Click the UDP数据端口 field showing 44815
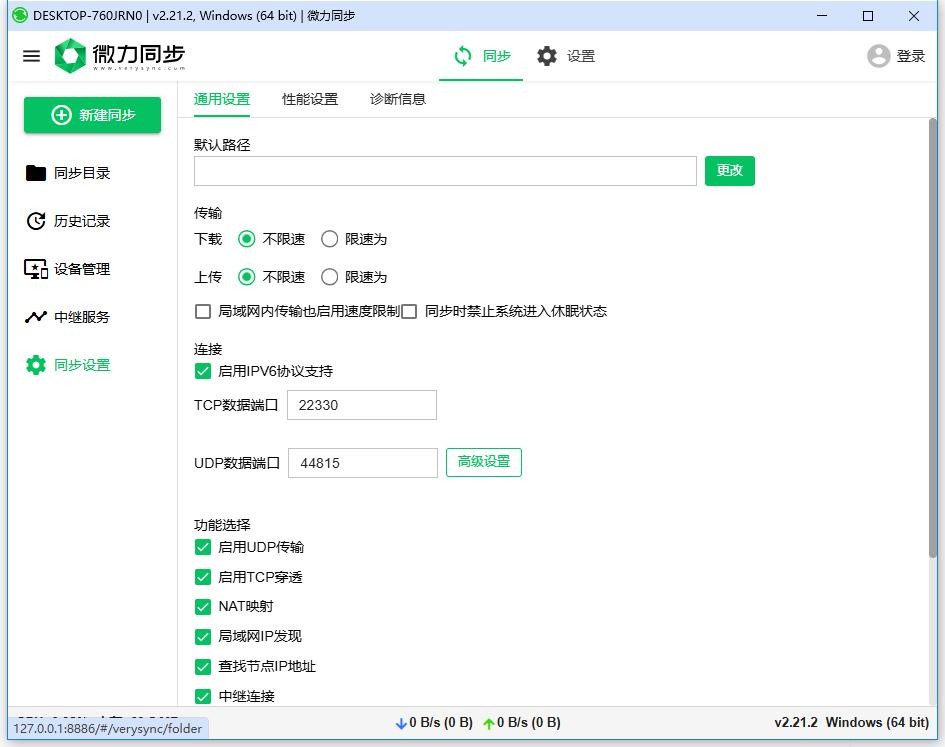The image size is (945, 747). (363, 463)
